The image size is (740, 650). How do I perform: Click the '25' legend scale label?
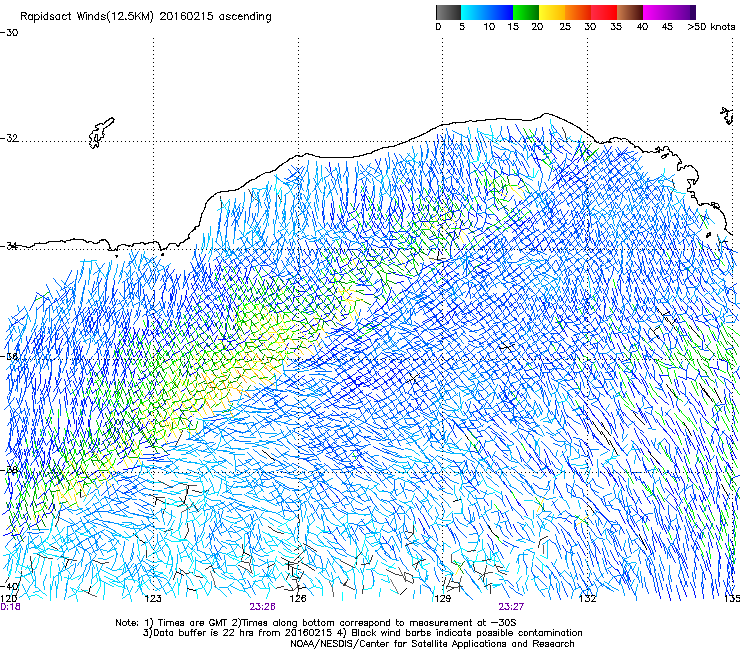click(565, 27)
